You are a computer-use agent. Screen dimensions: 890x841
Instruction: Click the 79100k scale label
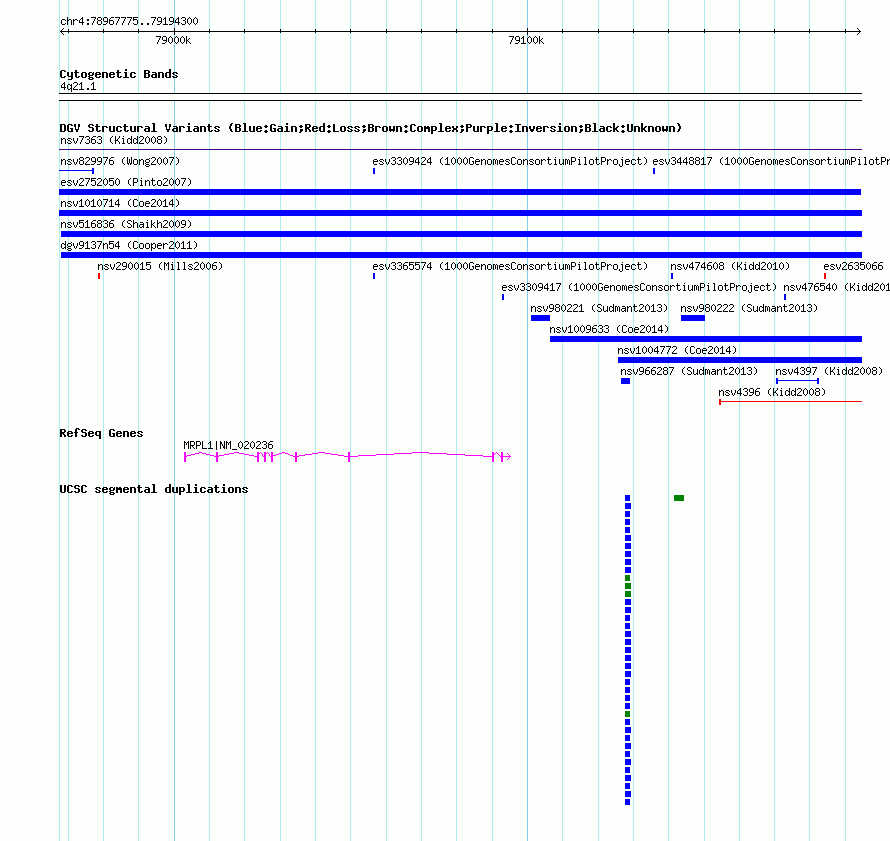[x=526, y=40]
